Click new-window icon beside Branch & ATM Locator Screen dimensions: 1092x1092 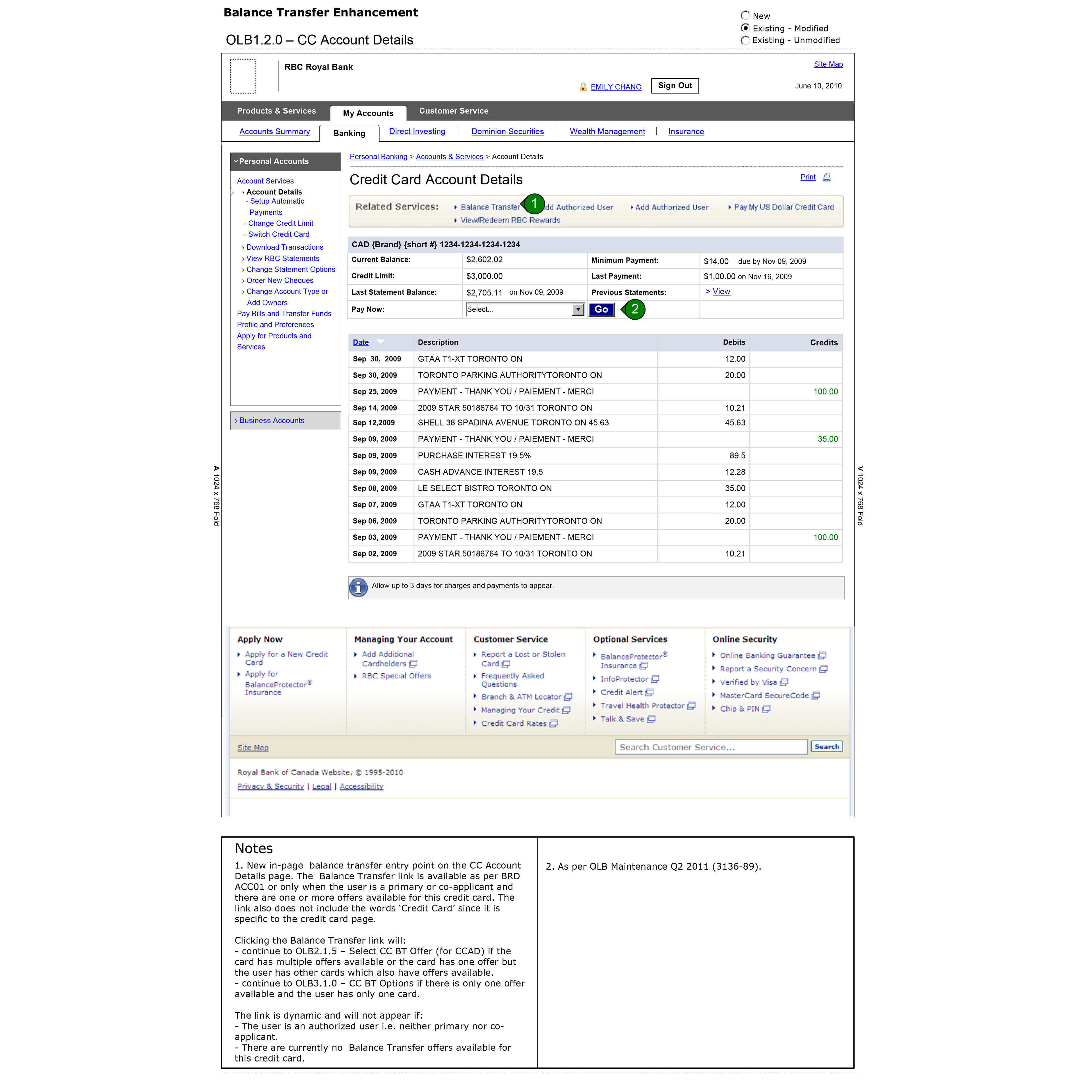[568, 697]
